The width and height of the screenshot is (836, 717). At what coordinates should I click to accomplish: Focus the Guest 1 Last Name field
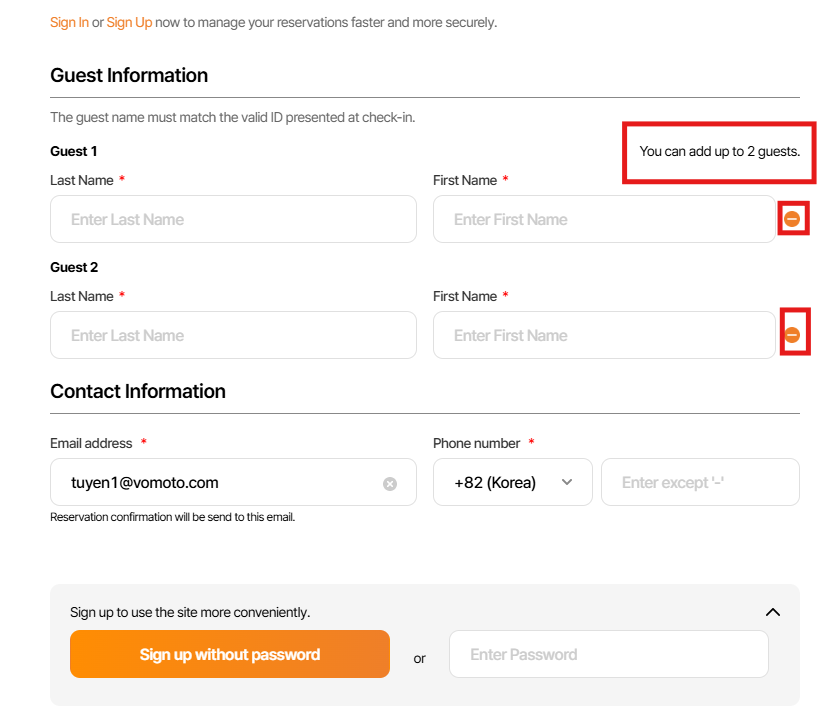tap(233, 219)
